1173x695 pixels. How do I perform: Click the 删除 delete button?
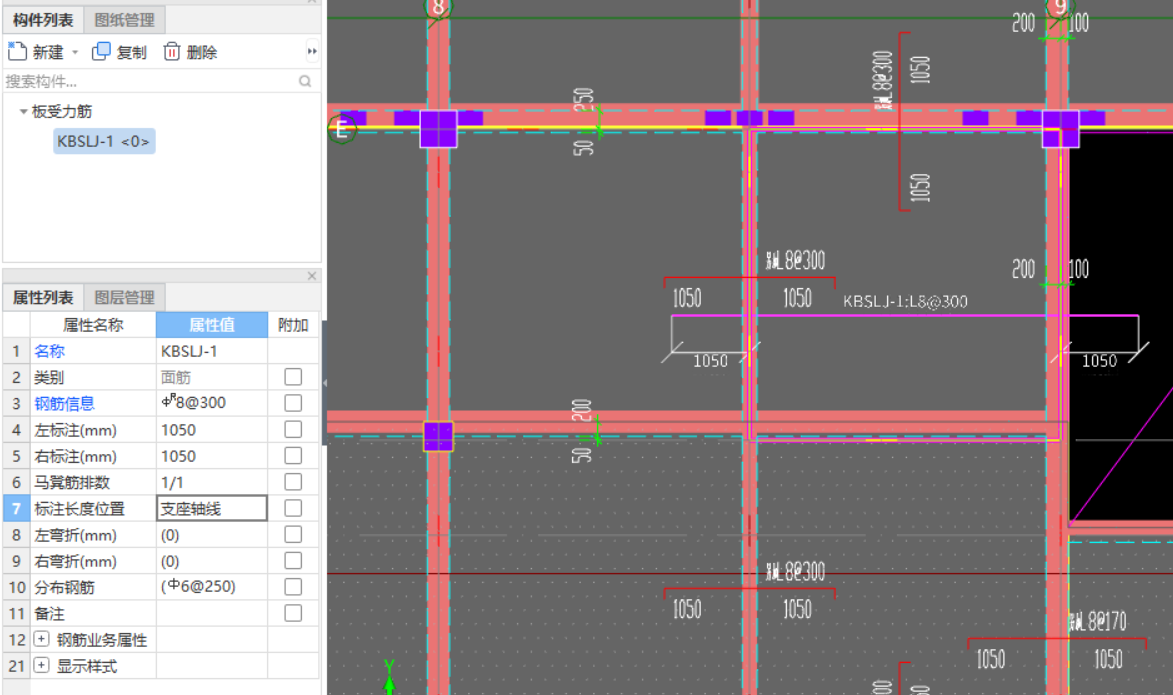(x=190, y=52)
